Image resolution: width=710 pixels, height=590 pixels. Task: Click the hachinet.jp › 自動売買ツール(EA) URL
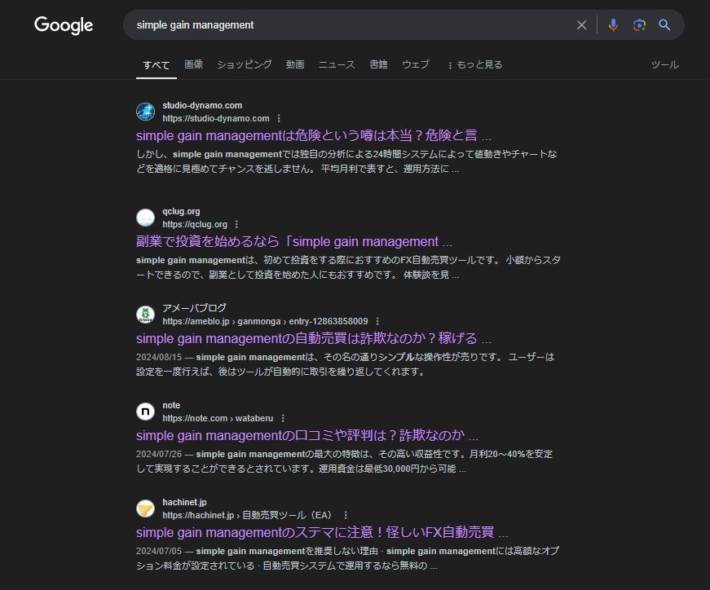(248, 515)
